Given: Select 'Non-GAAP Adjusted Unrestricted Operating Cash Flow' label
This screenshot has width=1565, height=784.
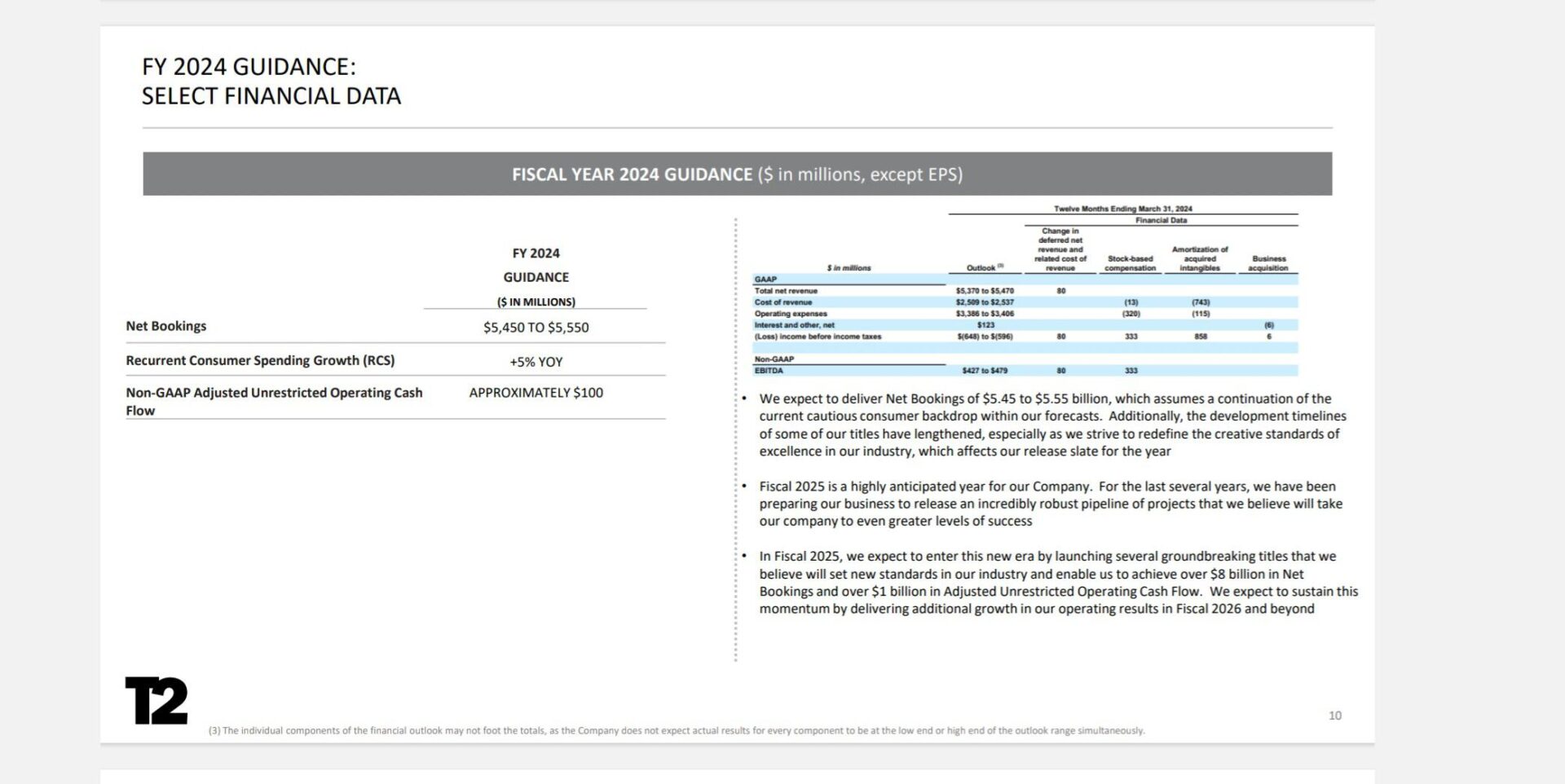Looking at the screenshot, I should [274, 401].
